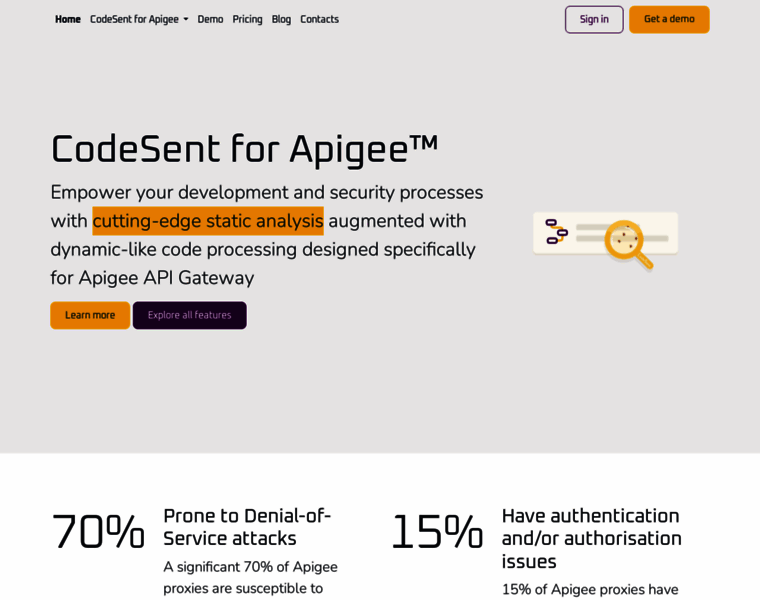Image resolution: width=760 pixels, height=600 pixels.
Task: Click highlighted cutting-edge static analysis text
Action: pos(208,221)
